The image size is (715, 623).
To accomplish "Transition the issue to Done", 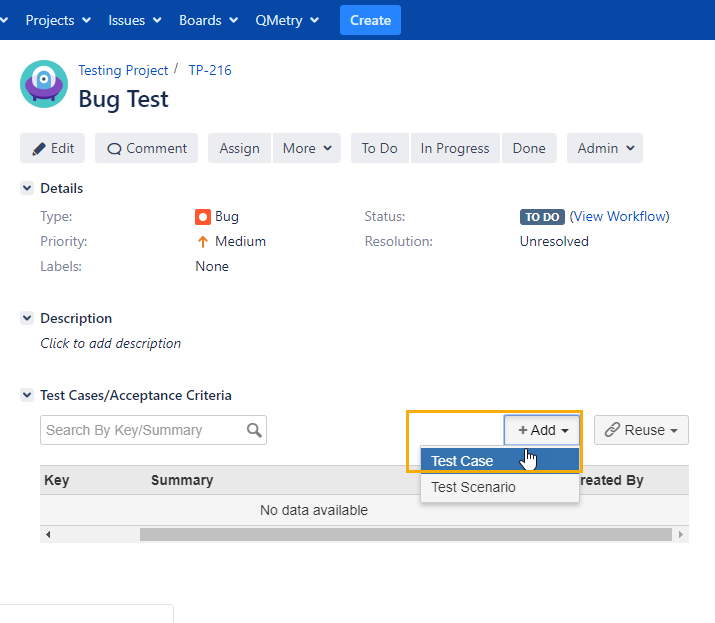I will point(529,148).
